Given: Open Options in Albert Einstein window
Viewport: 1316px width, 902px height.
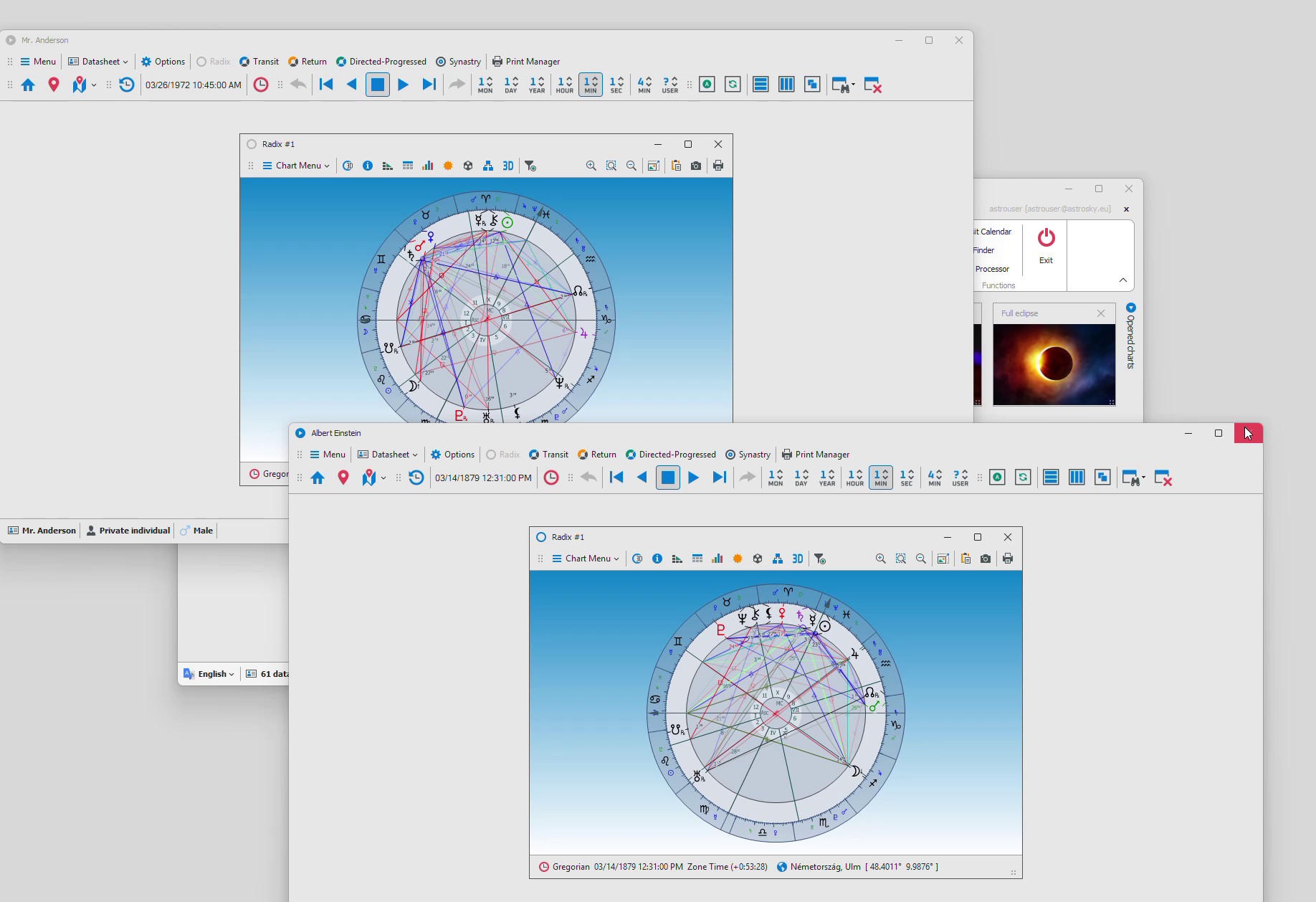Looking at the screenshot, I should (453, 455).
